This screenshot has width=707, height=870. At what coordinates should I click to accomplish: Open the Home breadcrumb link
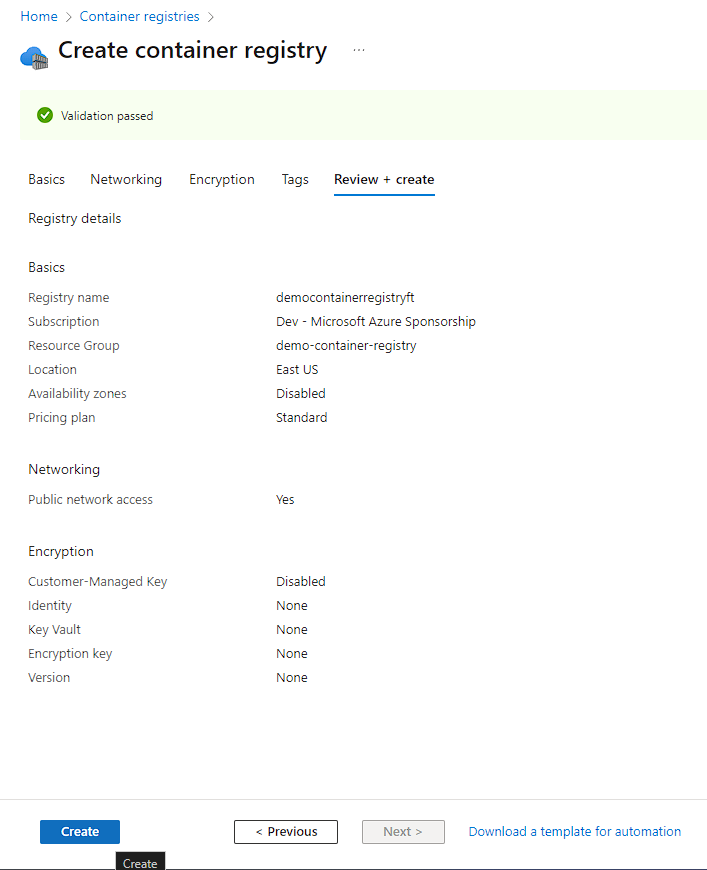pos(38,17)
